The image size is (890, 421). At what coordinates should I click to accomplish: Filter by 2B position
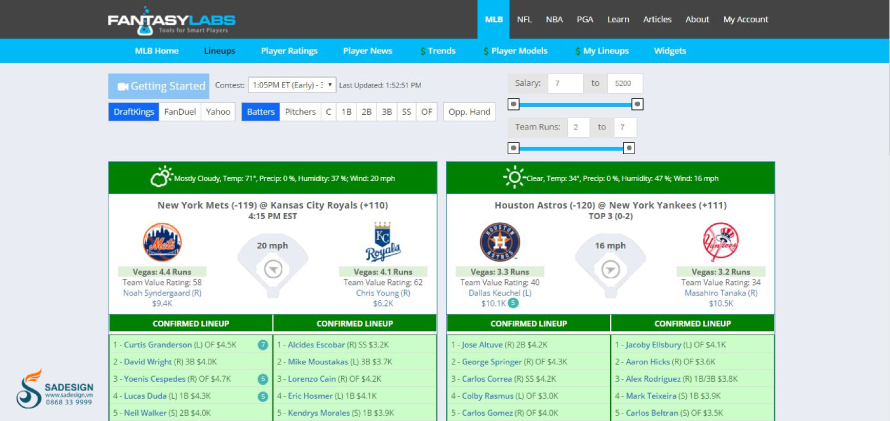366,112
